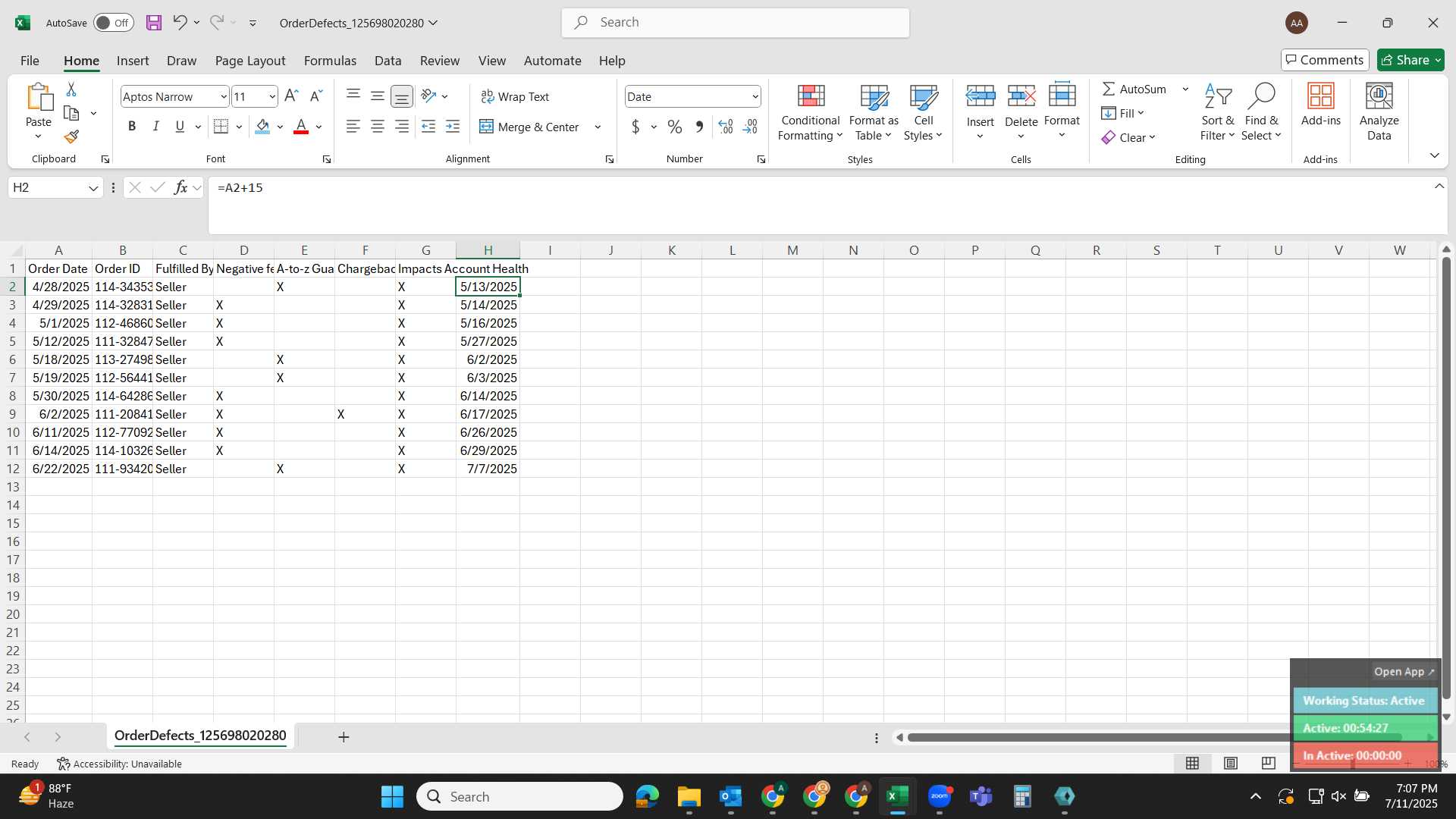
Task: Increase font size with the larger A icon
Action: 291,96
